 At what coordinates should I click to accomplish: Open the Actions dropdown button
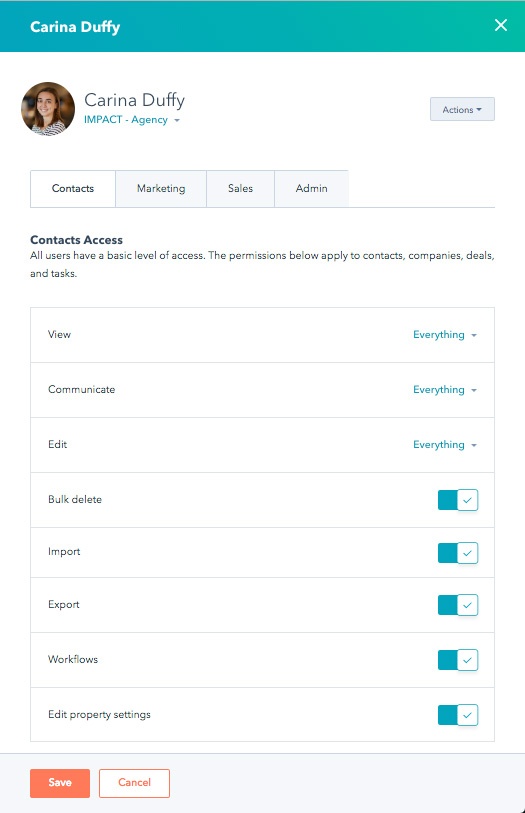coord(462,109)
